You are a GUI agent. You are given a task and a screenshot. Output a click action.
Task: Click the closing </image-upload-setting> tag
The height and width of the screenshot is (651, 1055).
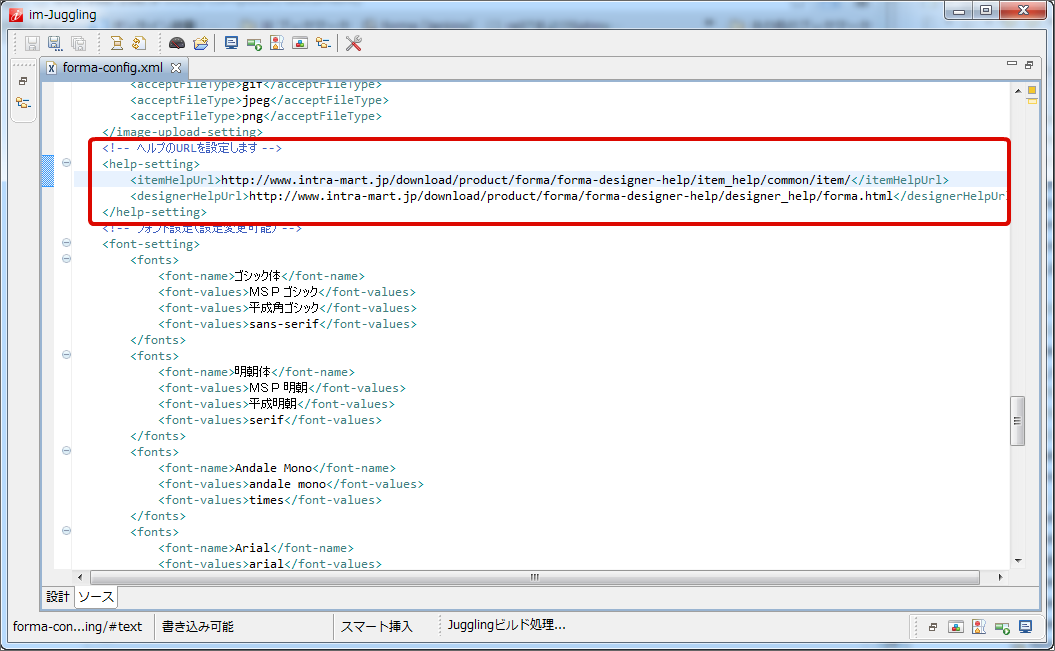click(x=182, y=132)
